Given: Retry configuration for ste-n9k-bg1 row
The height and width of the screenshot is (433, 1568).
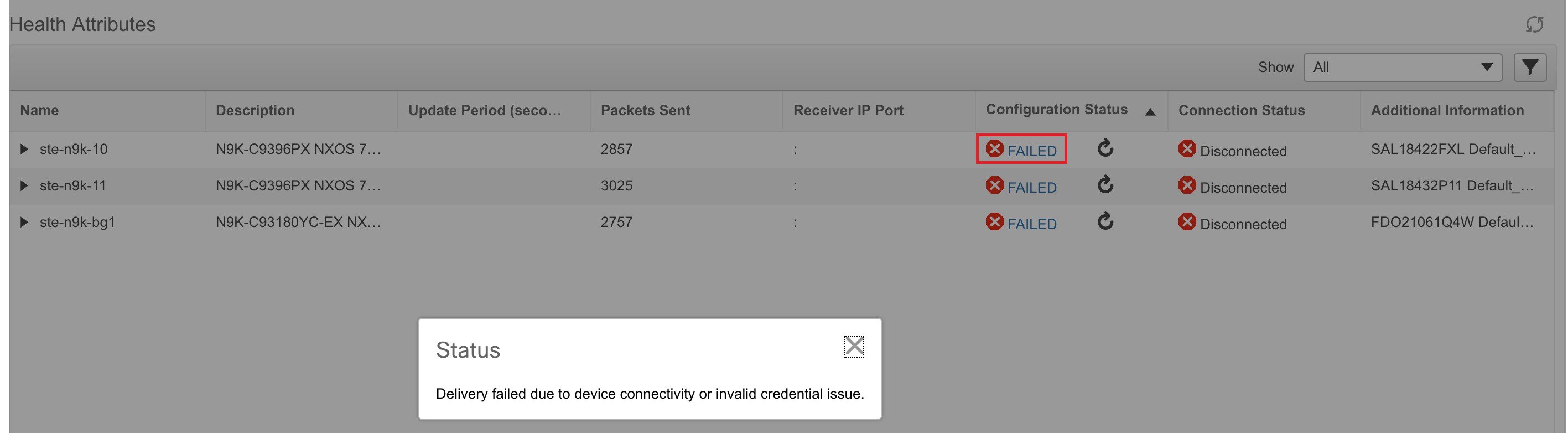Looking at the screenshot, I should 1105,221.
